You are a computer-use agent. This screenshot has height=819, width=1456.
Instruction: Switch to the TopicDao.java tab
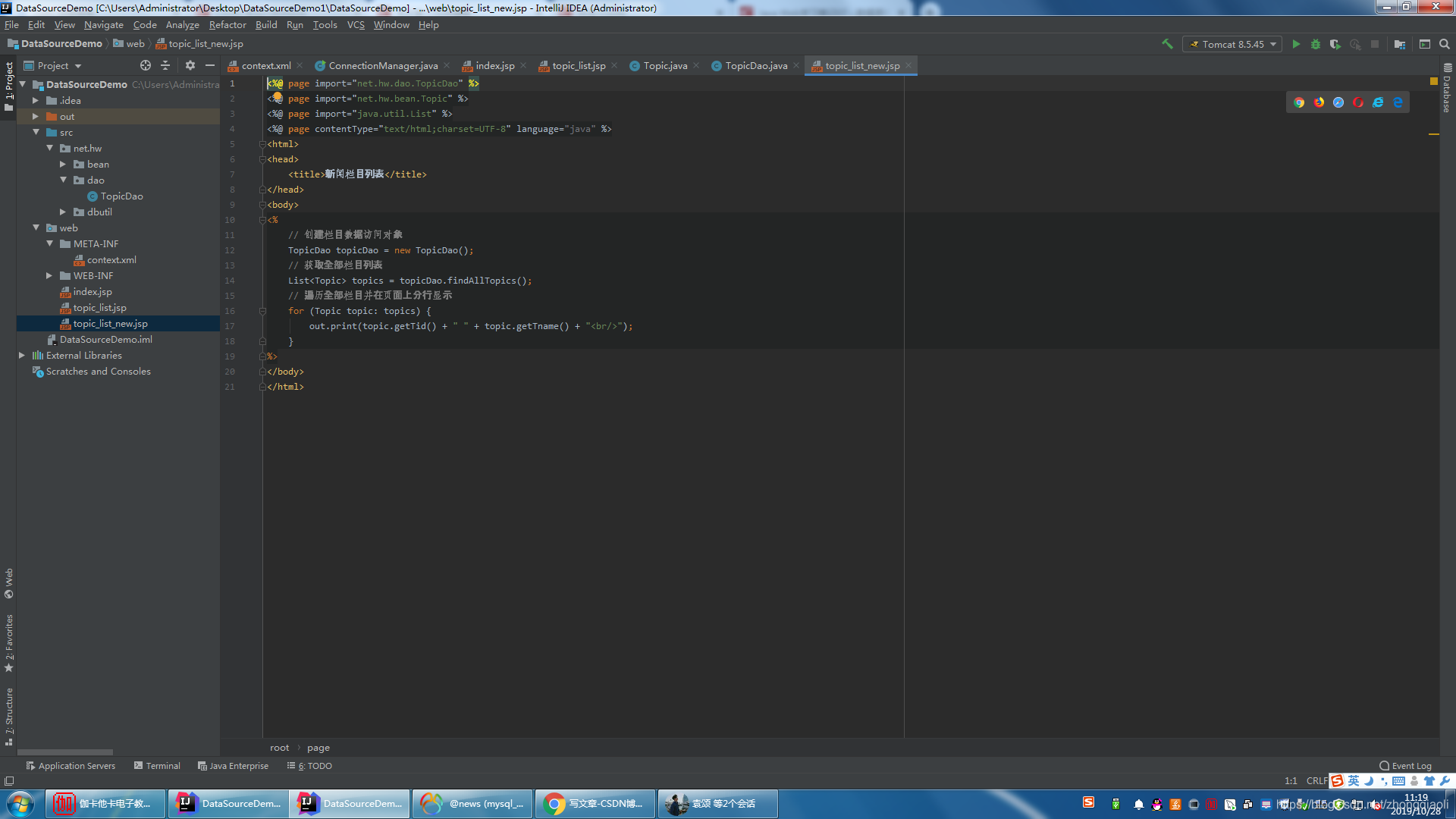pos(755,66)
